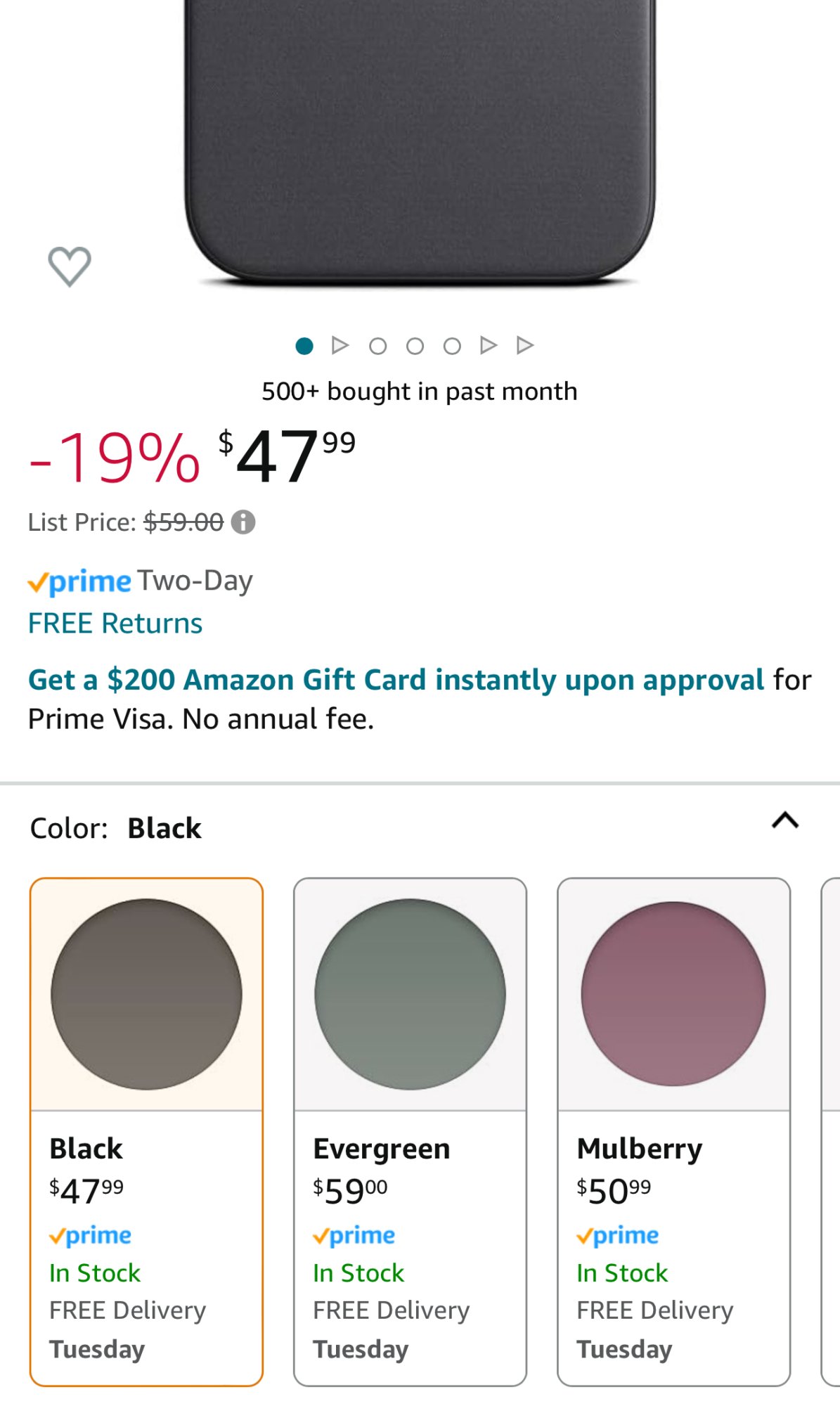Viewport: 840px width, 1406px height.
Task: Open the FREE Returns link
Action: (115, 624)
